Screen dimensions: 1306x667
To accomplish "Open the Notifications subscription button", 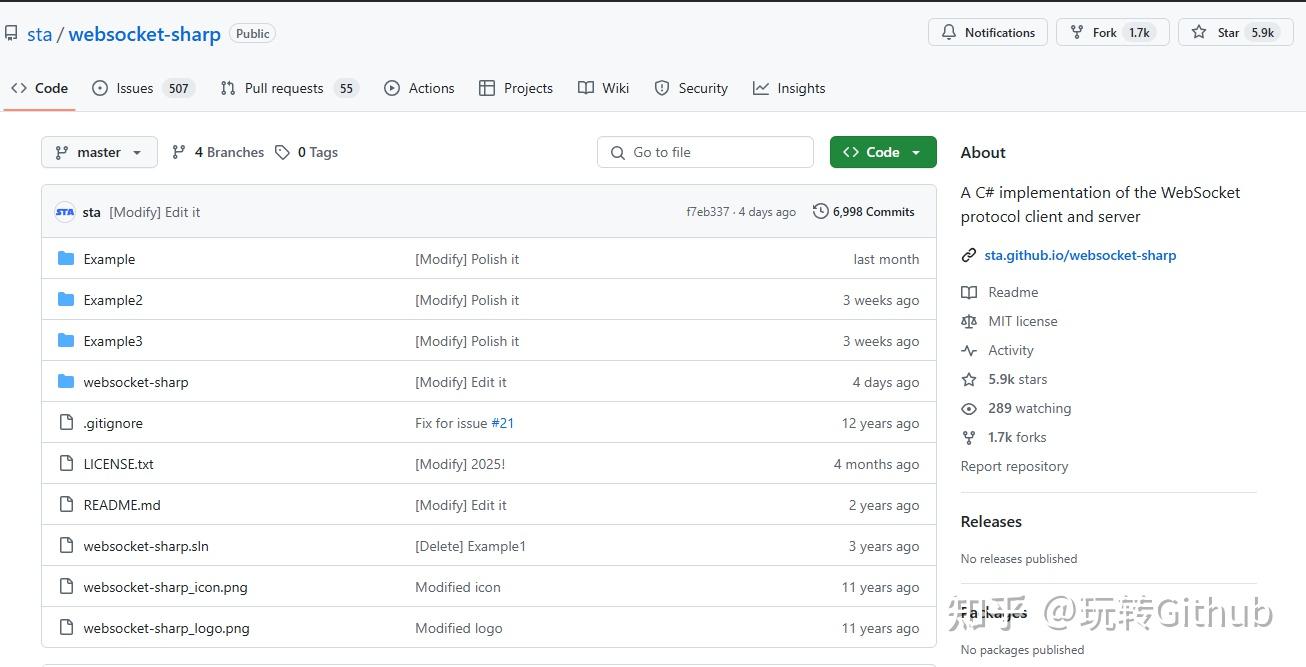I will 987,32.
